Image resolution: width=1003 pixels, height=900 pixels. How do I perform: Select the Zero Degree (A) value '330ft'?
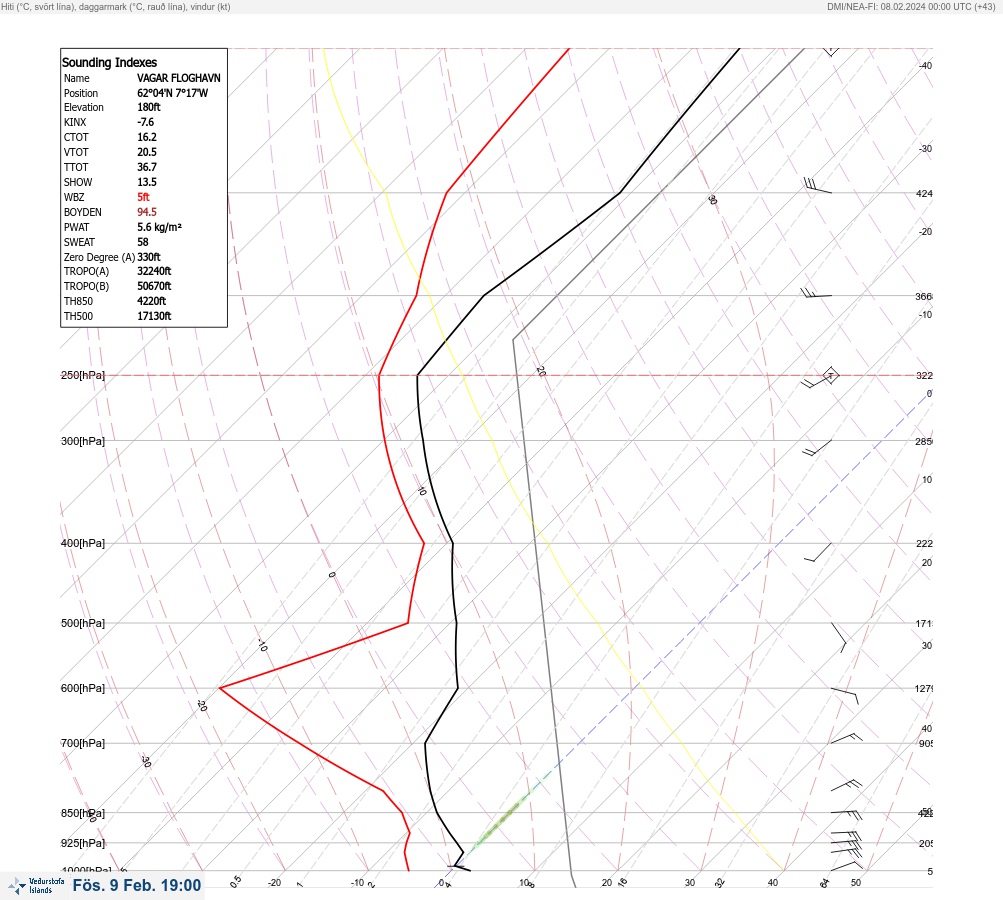pos(148,257)
